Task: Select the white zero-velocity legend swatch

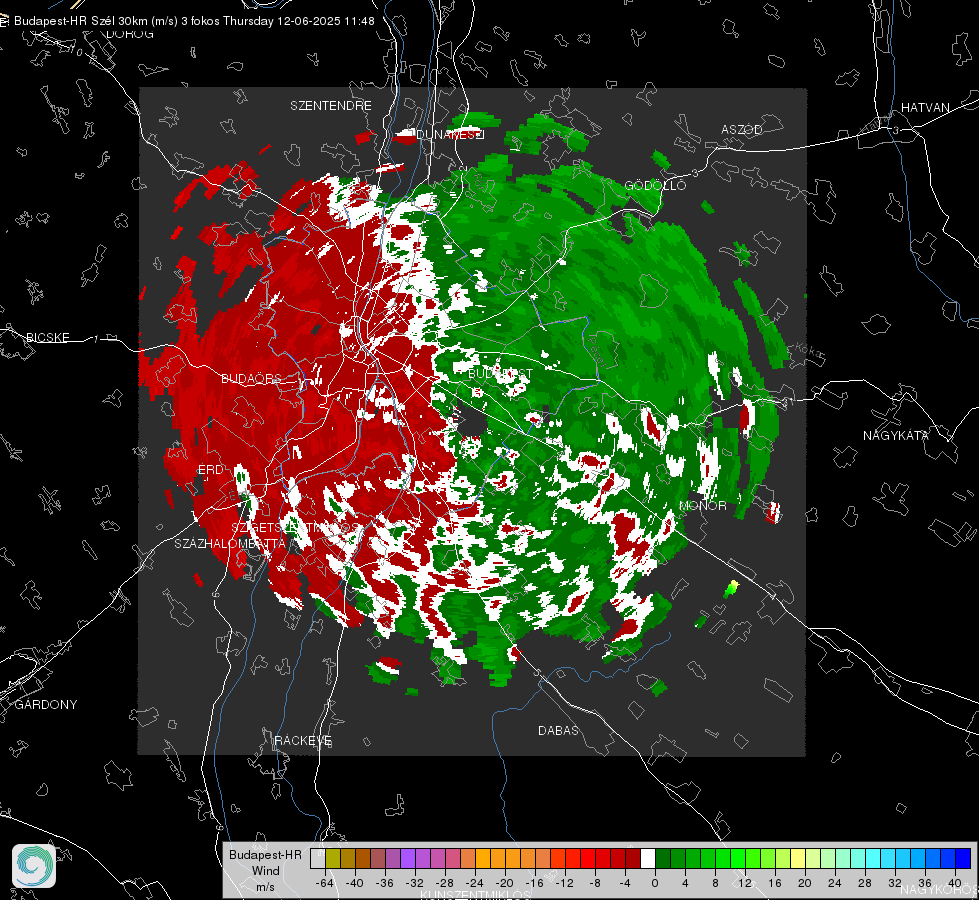Action: pos(648,859)
